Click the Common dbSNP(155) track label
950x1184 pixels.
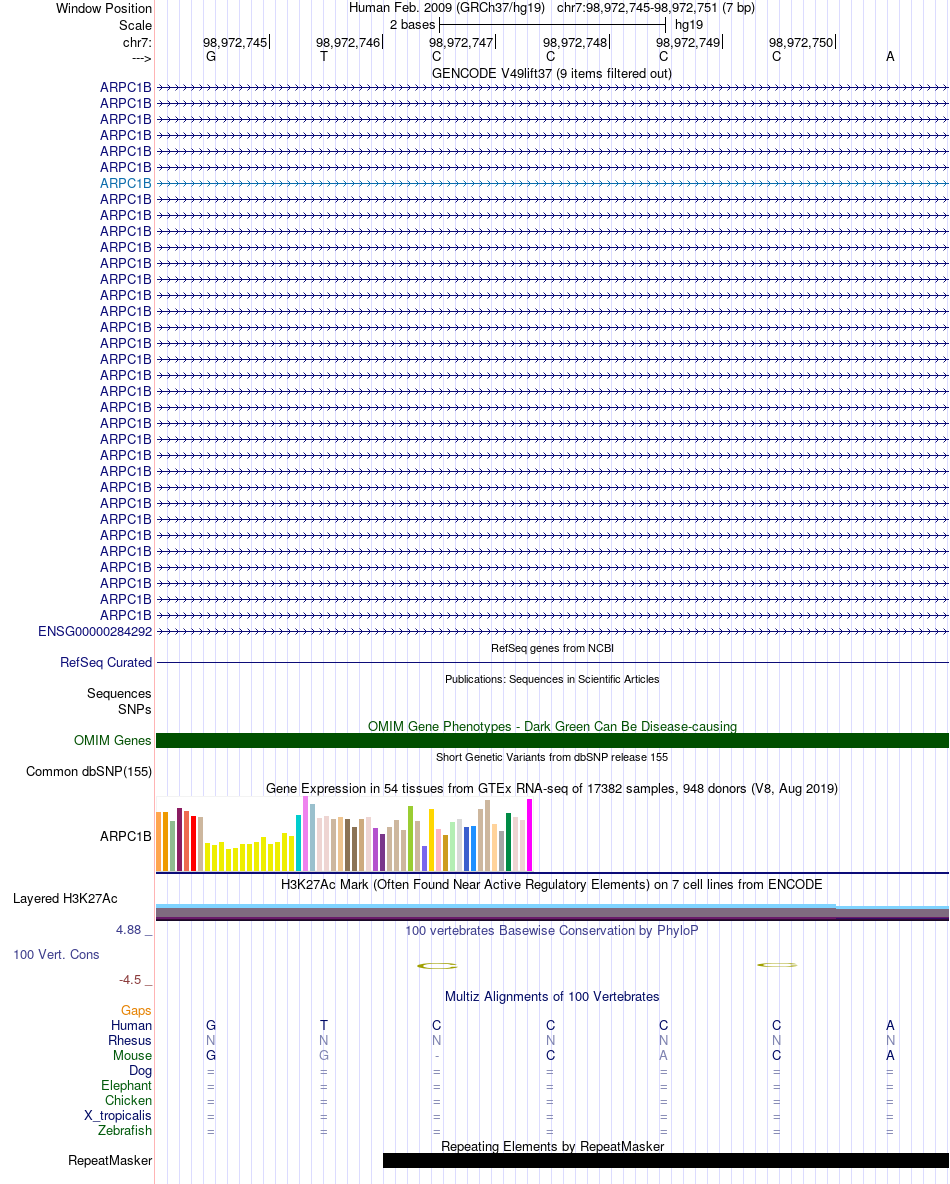pyautogui.click(x=89, y=772)
